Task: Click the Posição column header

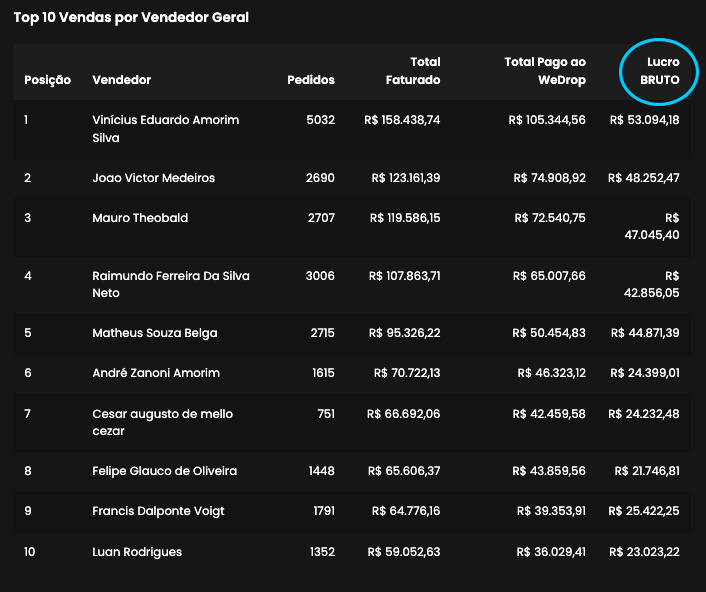Action: click(x=47, y=80)
